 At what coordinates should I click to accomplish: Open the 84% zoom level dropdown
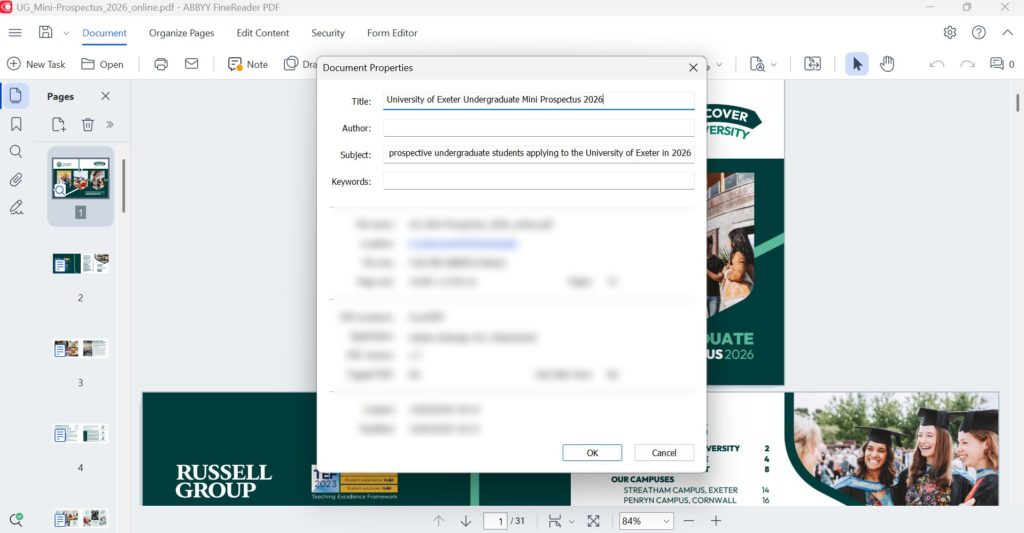pyautogui.click(x=646, y=521)
